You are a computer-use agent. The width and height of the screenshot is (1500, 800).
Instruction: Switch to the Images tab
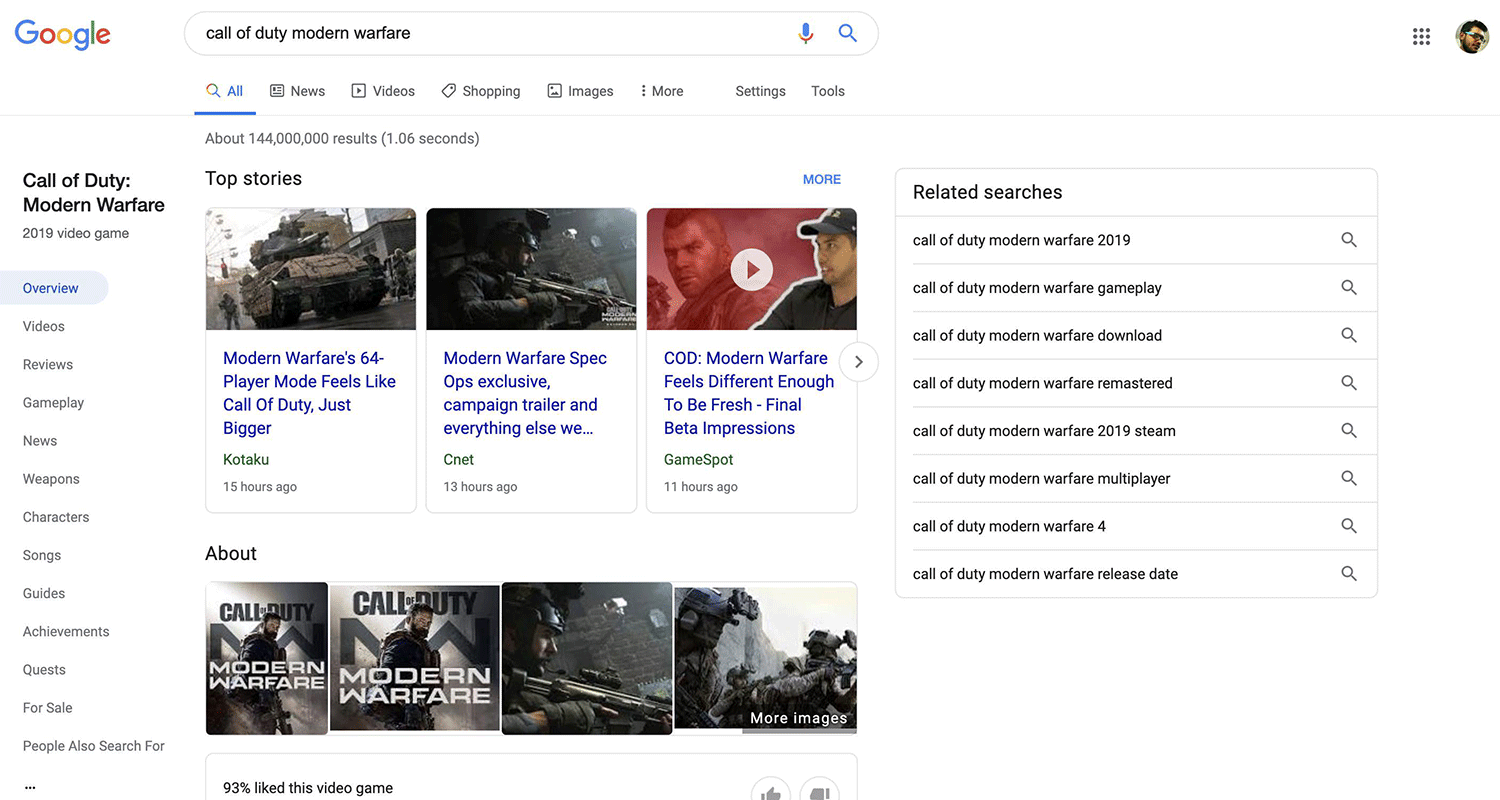(x=580, y=91)
